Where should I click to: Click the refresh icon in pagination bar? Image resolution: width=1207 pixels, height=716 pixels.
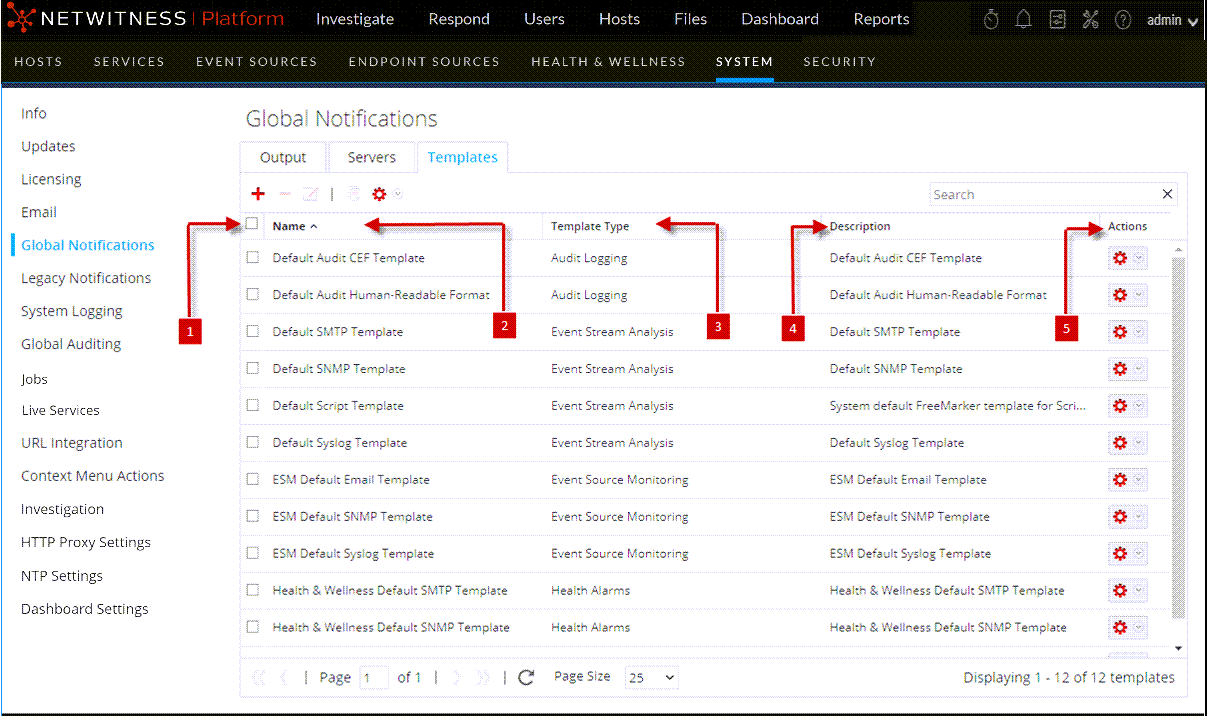click(x=527, y=677)
